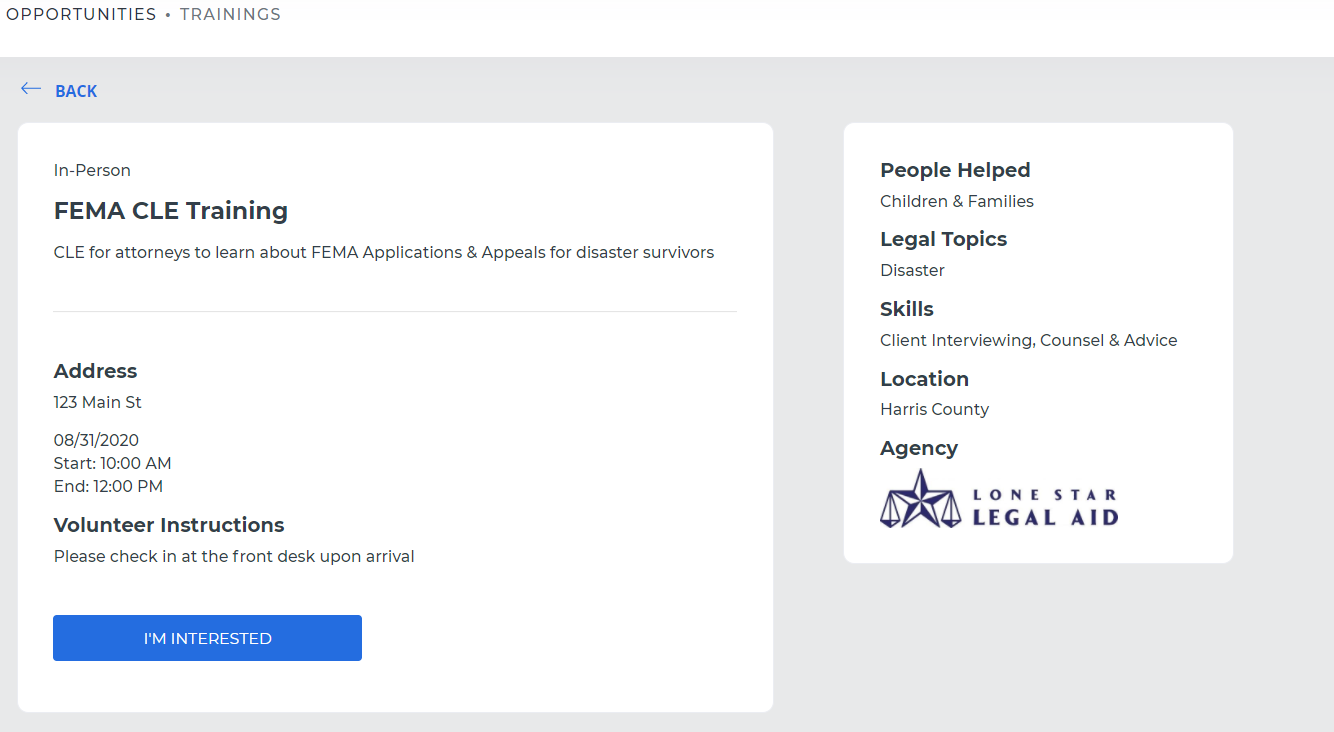Click the back arrow icon
The image size is (1334, 732).
[x=31, y=89]
